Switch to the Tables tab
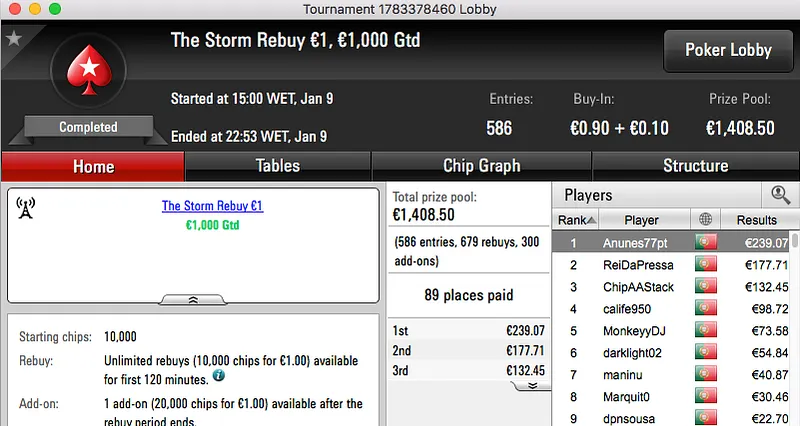This screenshot has width=800, height=426. [x=277, y=166]
